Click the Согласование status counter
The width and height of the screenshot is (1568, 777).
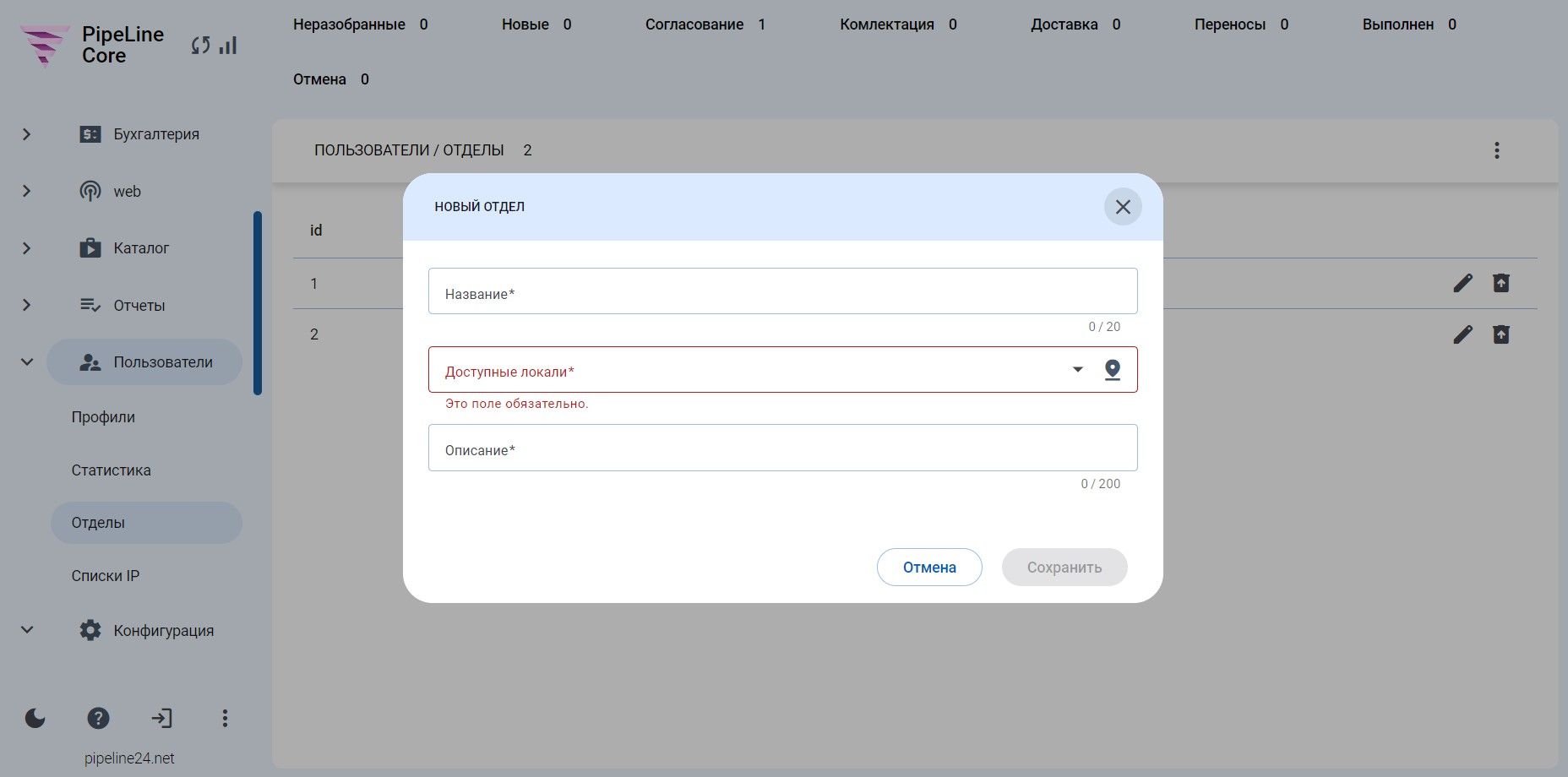pyautogui.click(x=705, y=24)
